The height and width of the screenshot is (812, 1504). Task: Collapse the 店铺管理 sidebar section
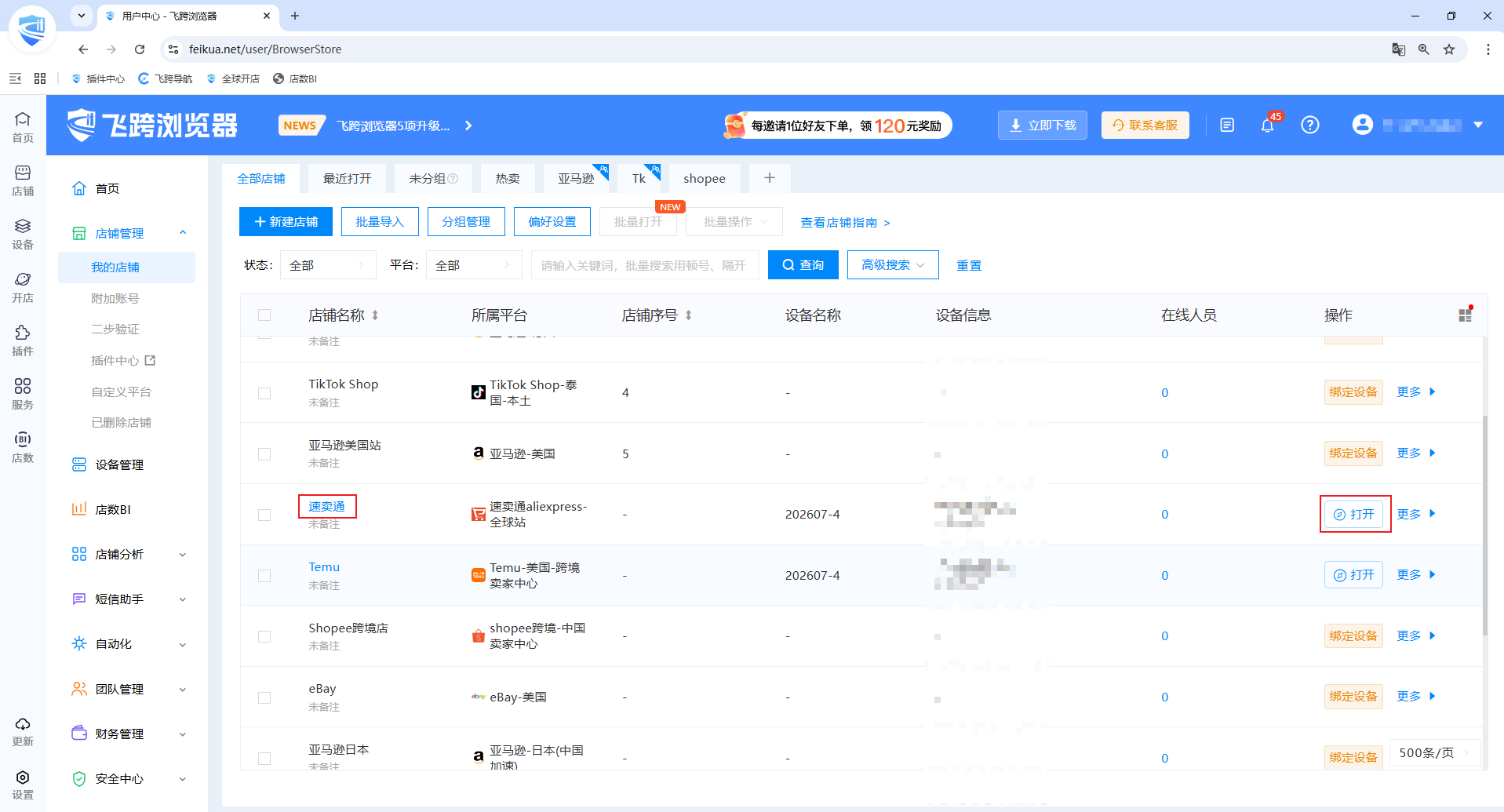[182, 233]
